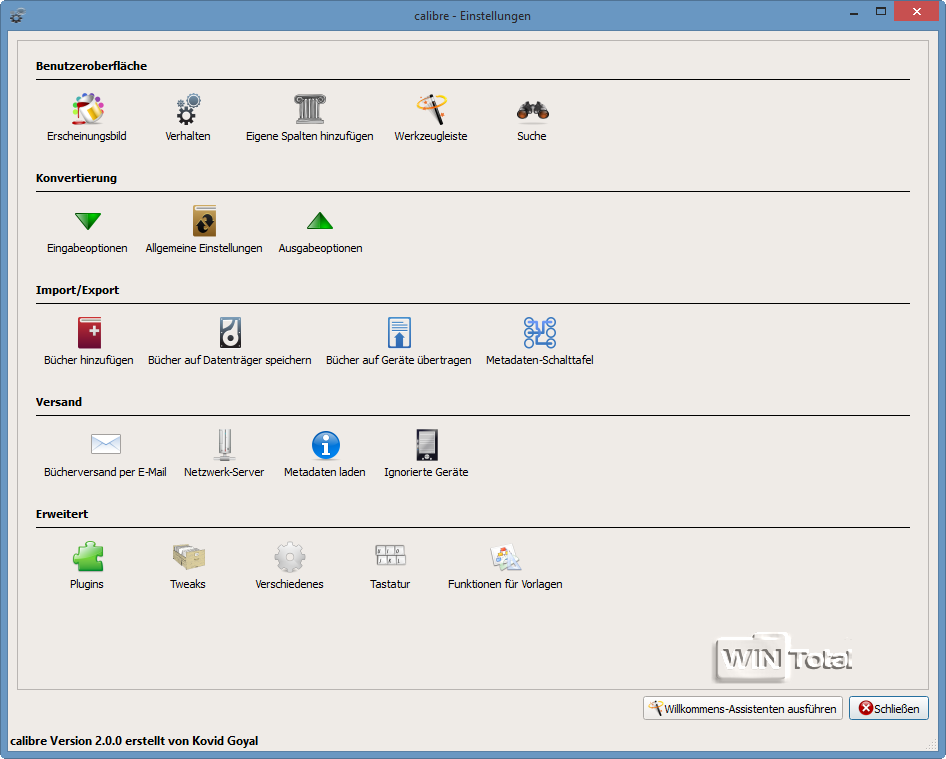
Task: Click the Import/Export section heading
Action: pyautogui.click(x=77, y=290)
